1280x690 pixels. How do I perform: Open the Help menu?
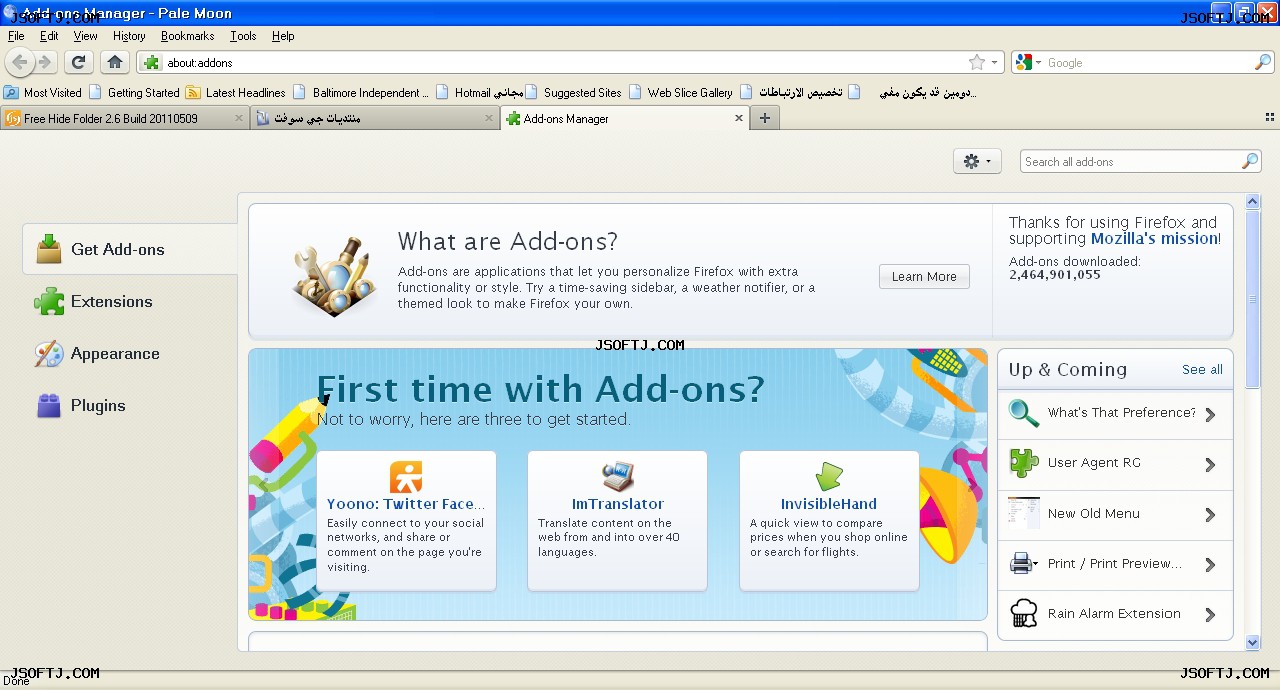pyautogui.click(x=283, y=36)
